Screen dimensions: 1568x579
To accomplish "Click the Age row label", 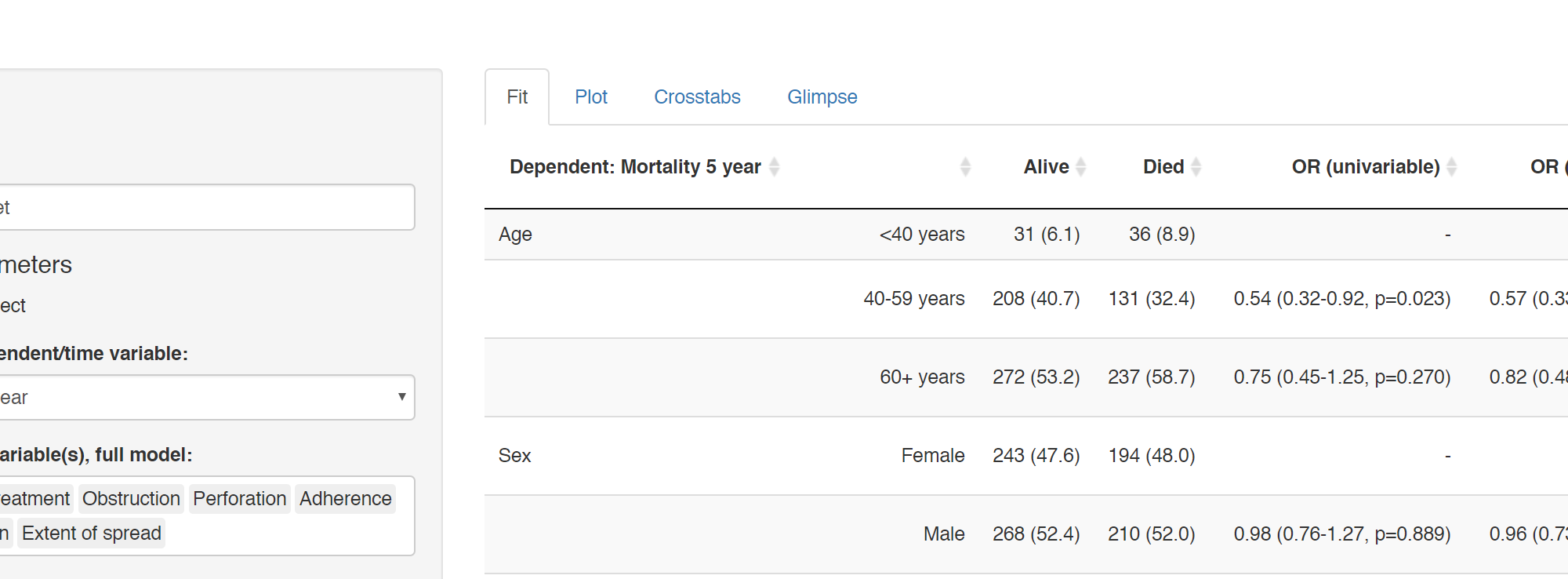I will (x=515, y=235).
